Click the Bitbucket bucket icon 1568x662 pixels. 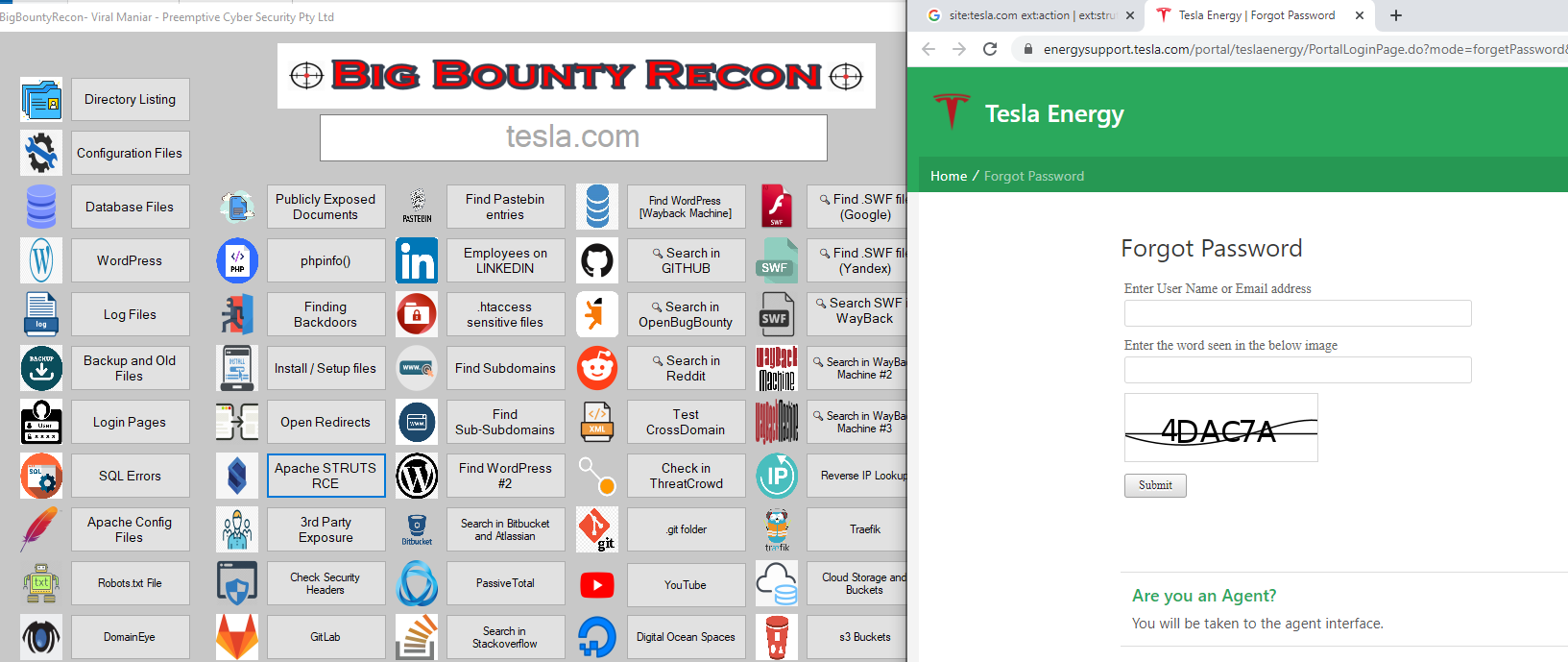click(x=417, y=529)
